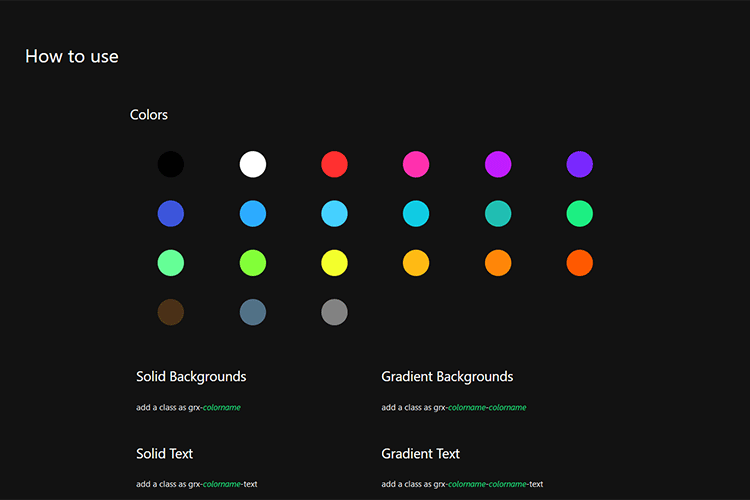
Task: Choose the lime green color circle
Action: (253, 263)
